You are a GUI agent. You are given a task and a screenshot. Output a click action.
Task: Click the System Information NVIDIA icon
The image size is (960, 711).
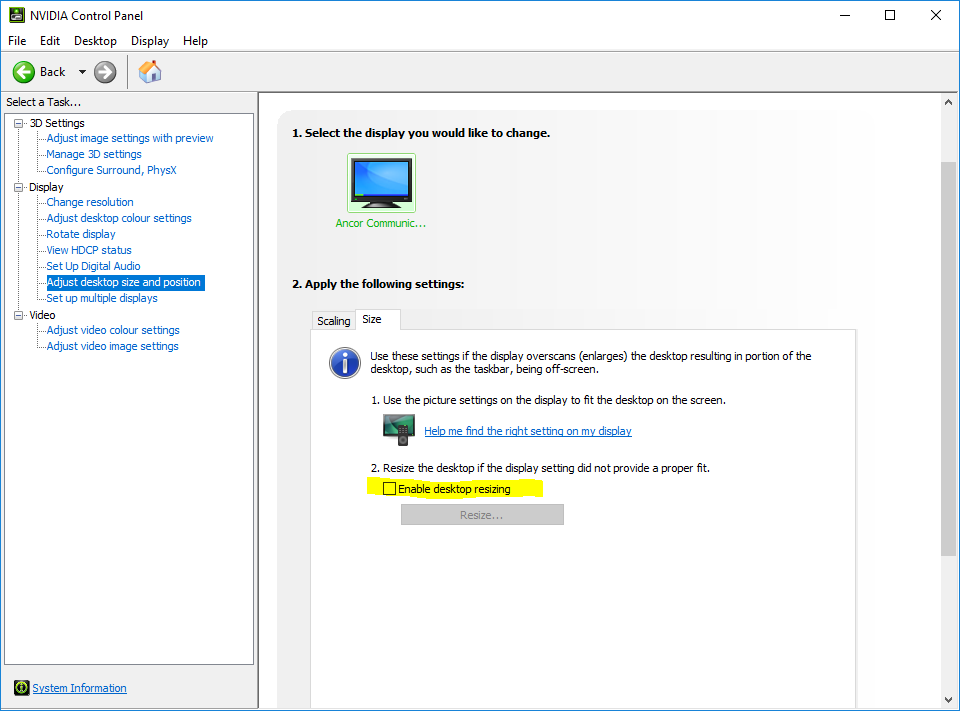(21, 688)
